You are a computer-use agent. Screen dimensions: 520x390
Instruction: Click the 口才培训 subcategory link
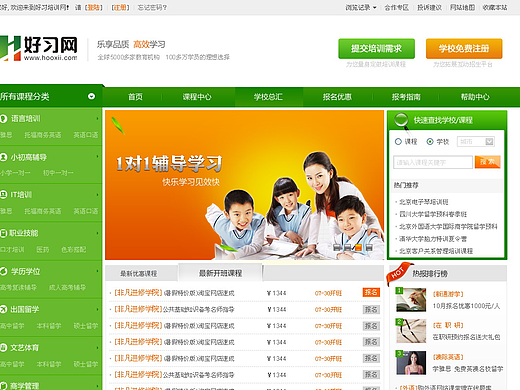[12, 249]
